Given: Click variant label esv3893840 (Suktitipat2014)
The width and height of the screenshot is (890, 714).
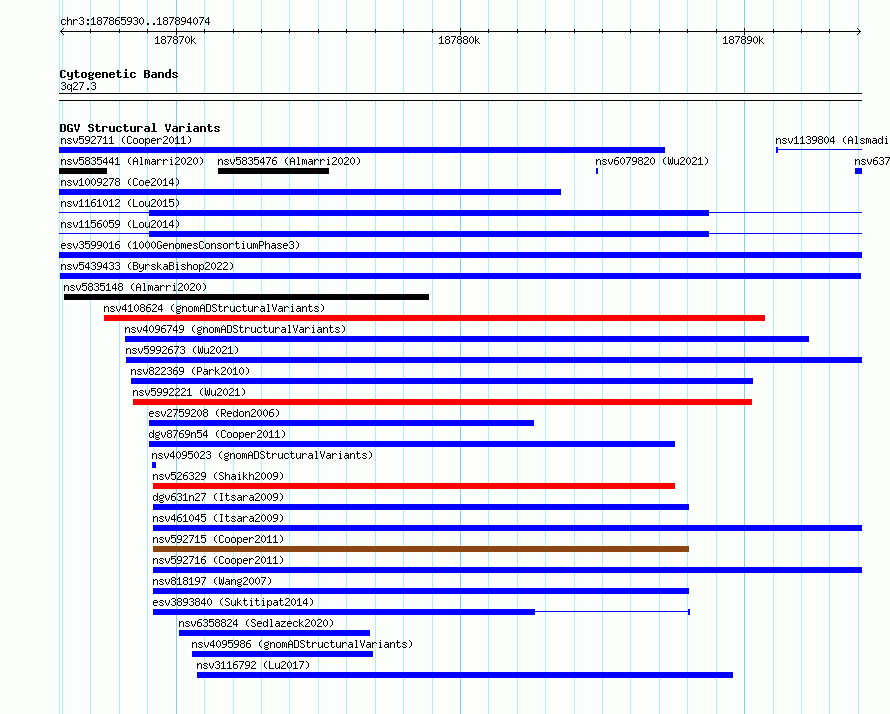Looking at the screenshot, I should point(233,602).
